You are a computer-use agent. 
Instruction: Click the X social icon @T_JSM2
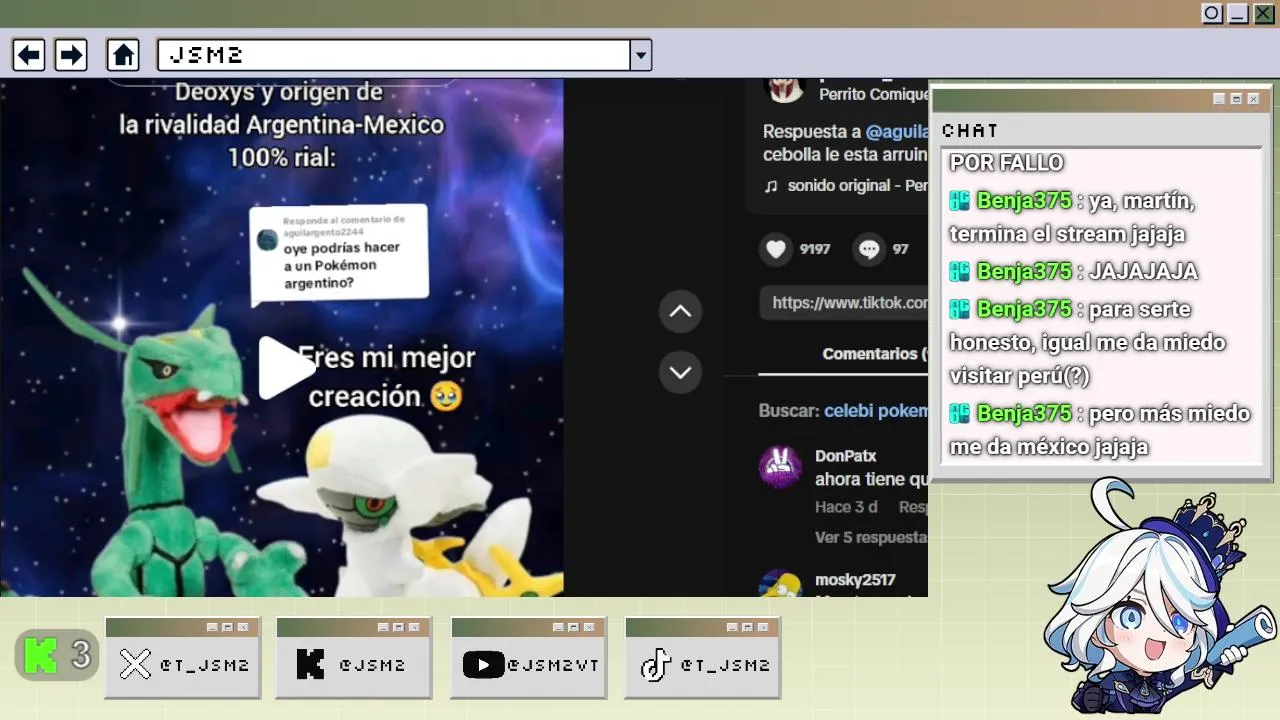click(135, 665)
